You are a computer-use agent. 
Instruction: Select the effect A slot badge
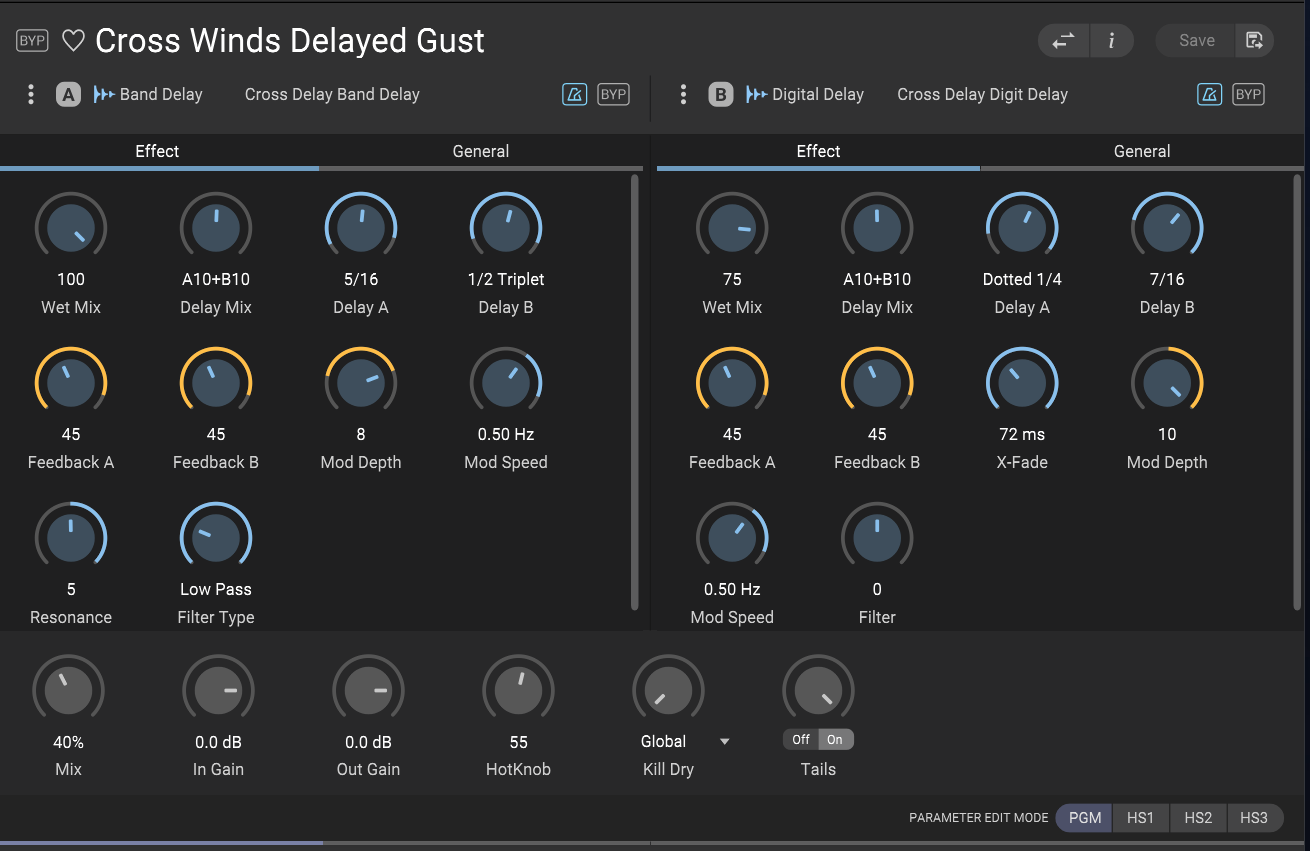(x=68, y=95)
